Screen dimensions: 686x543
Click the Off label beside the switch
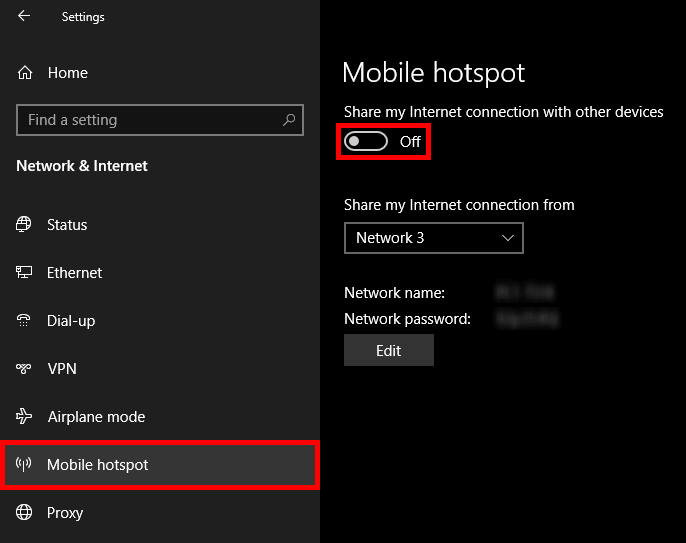tap(410, 142)
